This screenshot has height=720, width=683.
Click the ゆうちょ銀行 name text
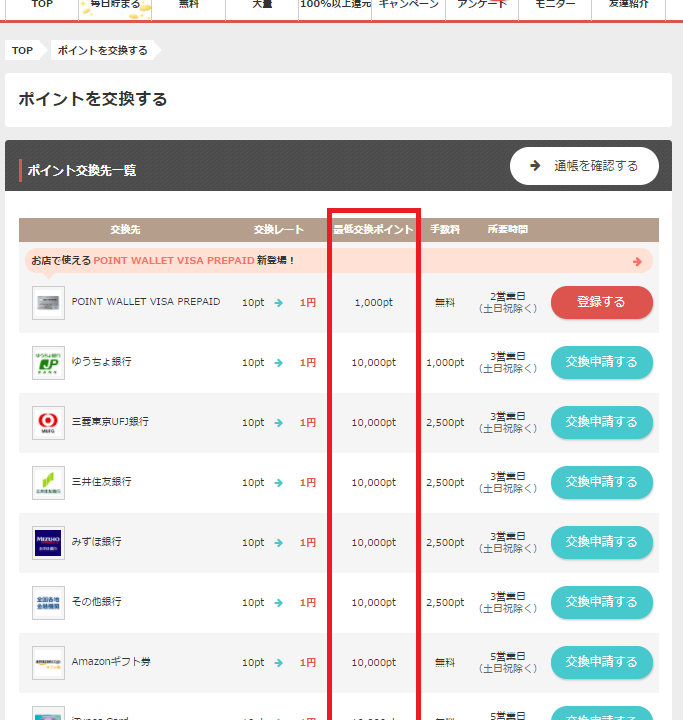click(102, 362)
